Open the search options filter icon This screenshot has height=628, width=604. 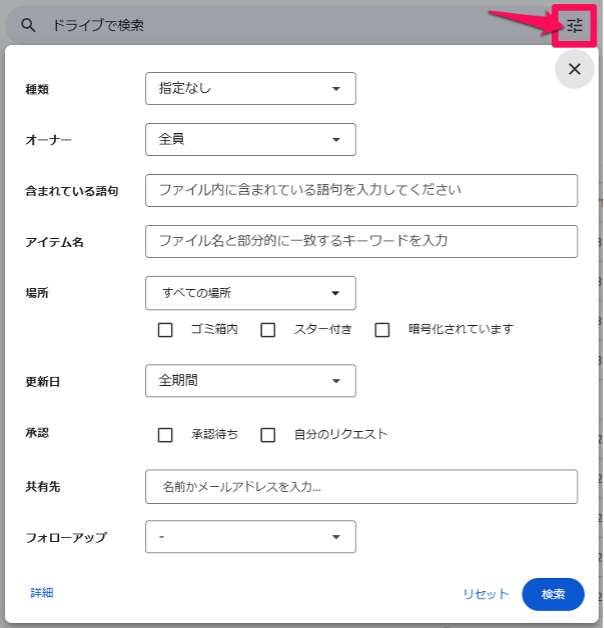[574, 26]
